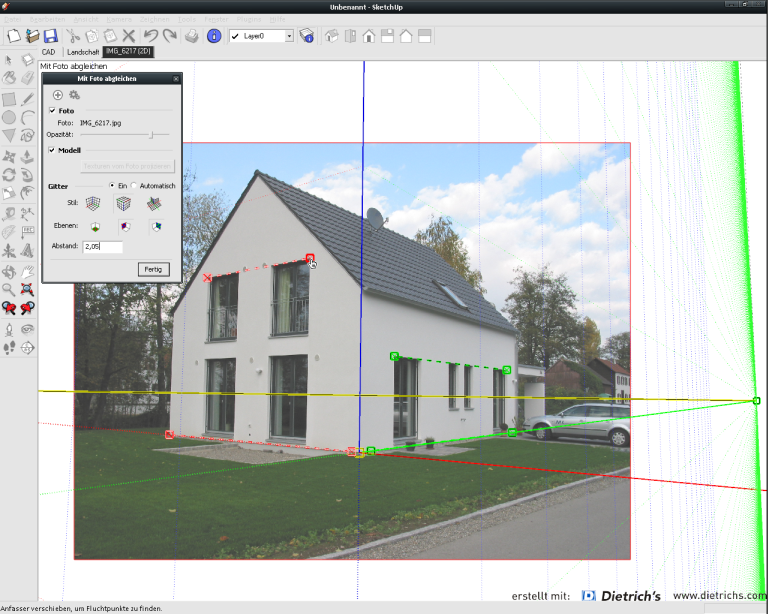Toggle the red/green Ebenen plane icon
Viewport: 768px width, 614px height.
pyautogui.click(x=95, y=226)
